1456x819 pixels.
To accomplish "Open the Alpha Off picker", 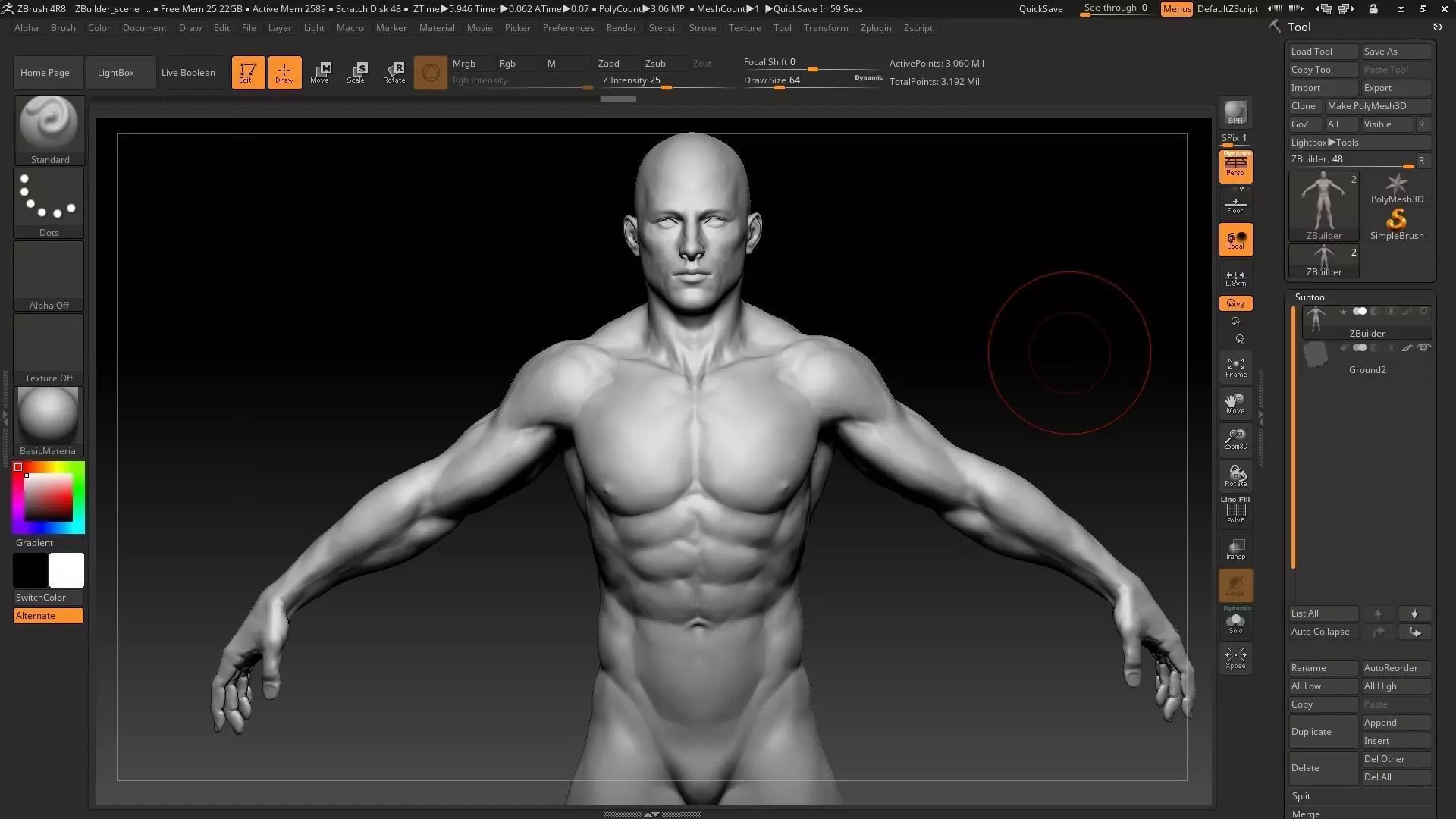I will 49,275.
